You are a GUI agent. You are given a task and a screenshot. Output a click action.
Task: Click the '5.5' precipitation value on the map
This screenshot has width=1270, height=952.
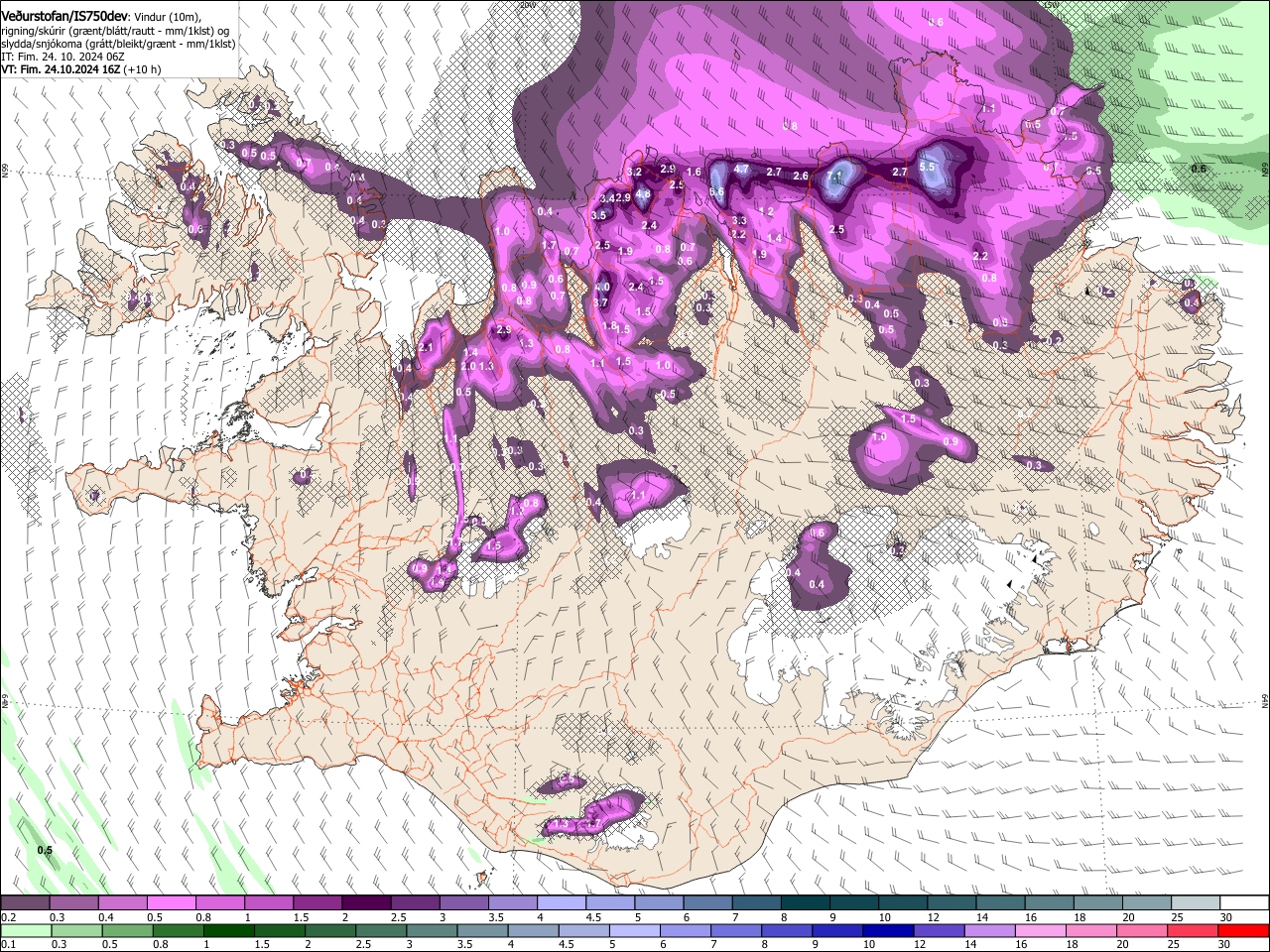pos(928,167)
